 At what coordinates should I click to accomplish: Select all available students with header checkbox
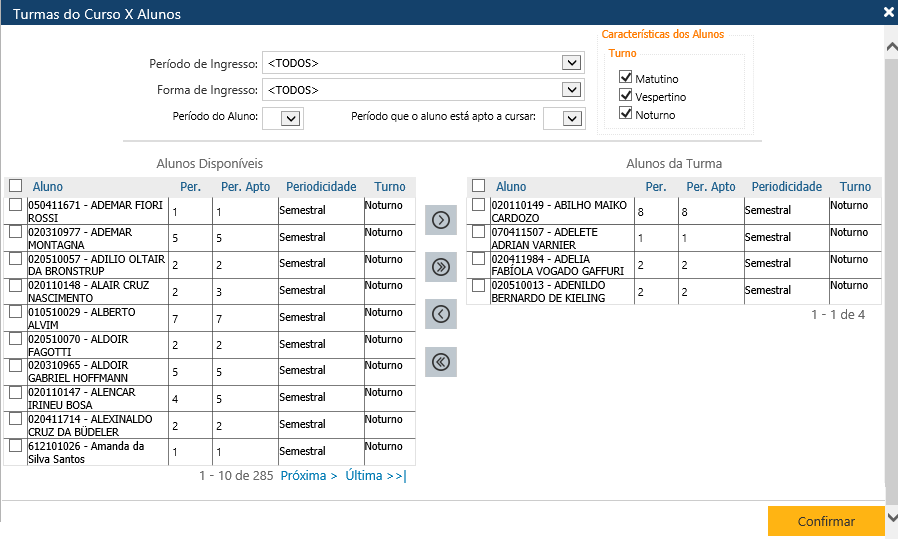click(15, 186)
